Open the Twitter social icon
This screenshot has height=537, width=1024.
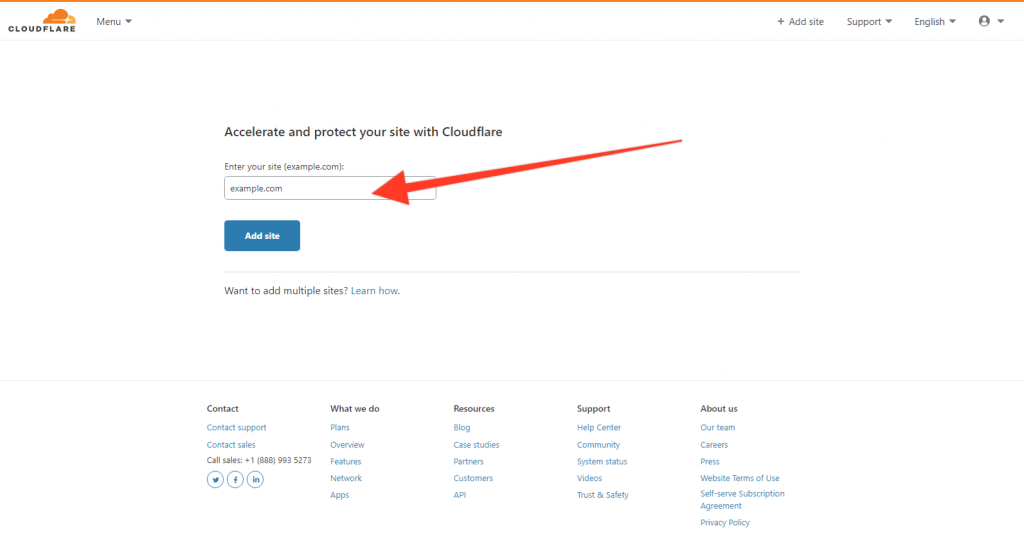point(215,480)
